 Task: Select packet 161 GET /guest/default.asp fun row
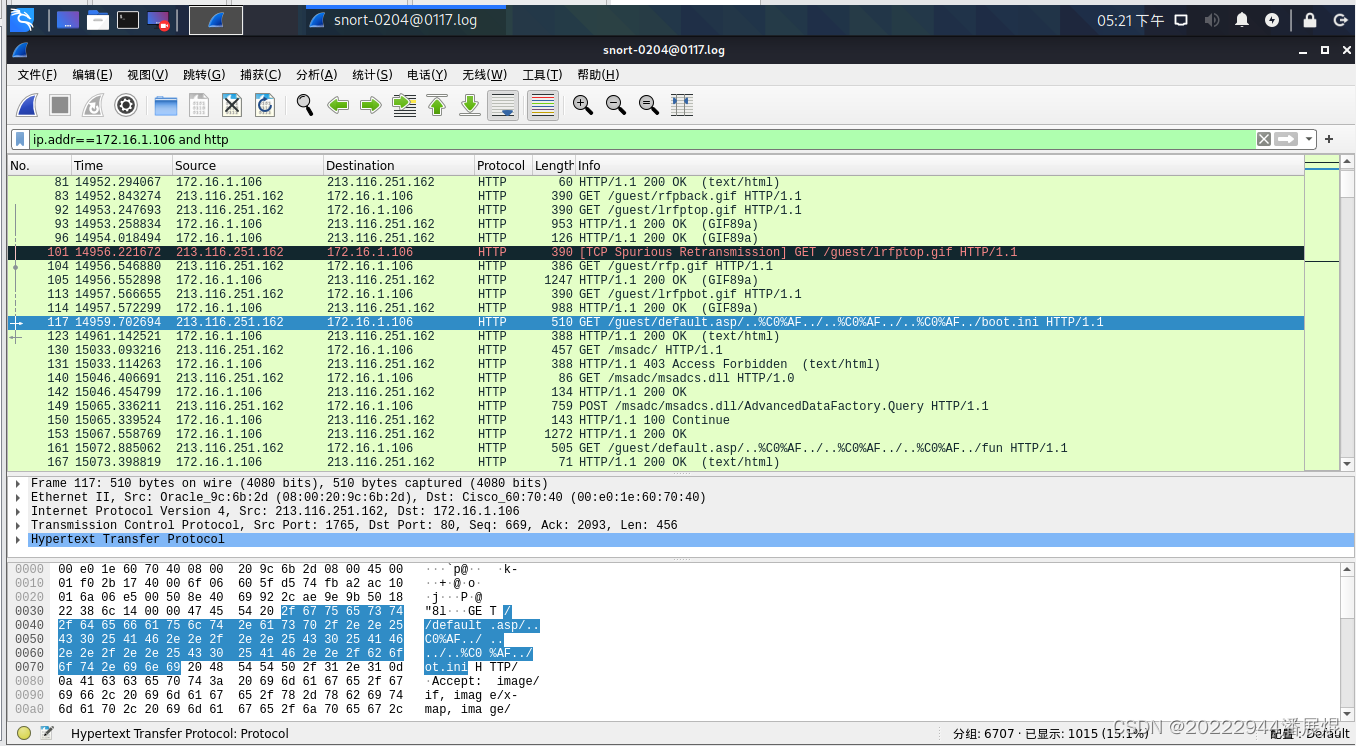(x=656, y=448)
